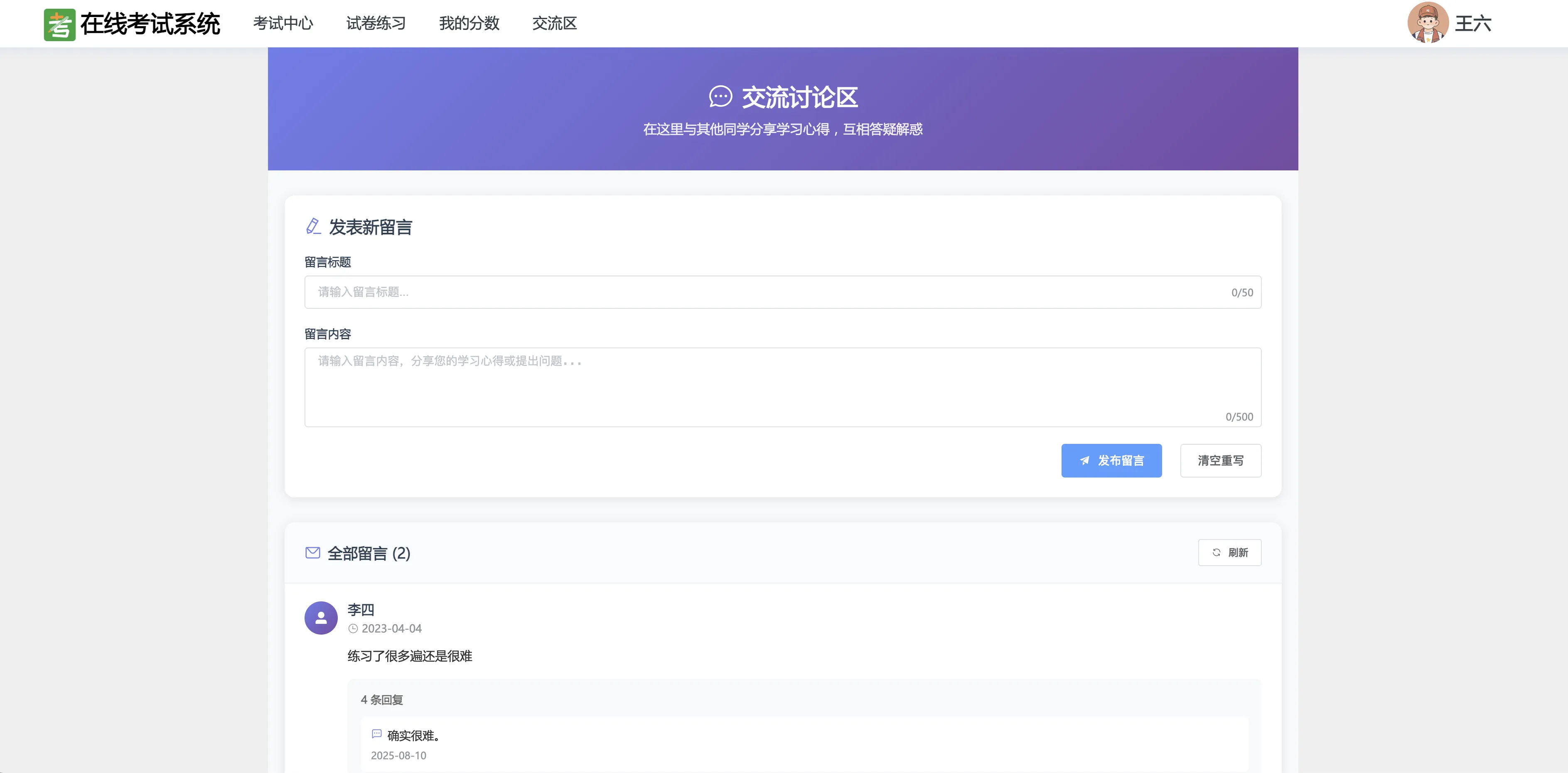The width and height of the screenshot is (1568, 773).
Task: Click the clock icon next to 2023-04-04
Action: click(353, 629)
